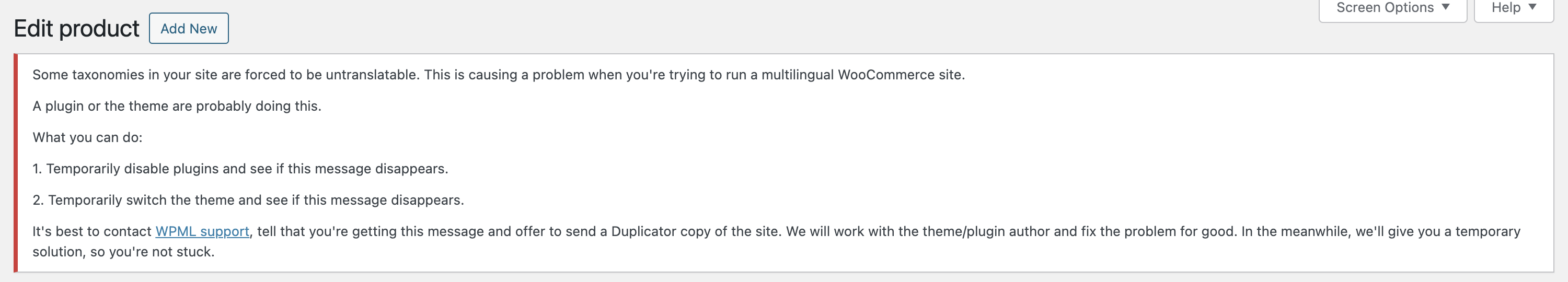Open the Screen Options panel tab

click(x=1393, y=8)
